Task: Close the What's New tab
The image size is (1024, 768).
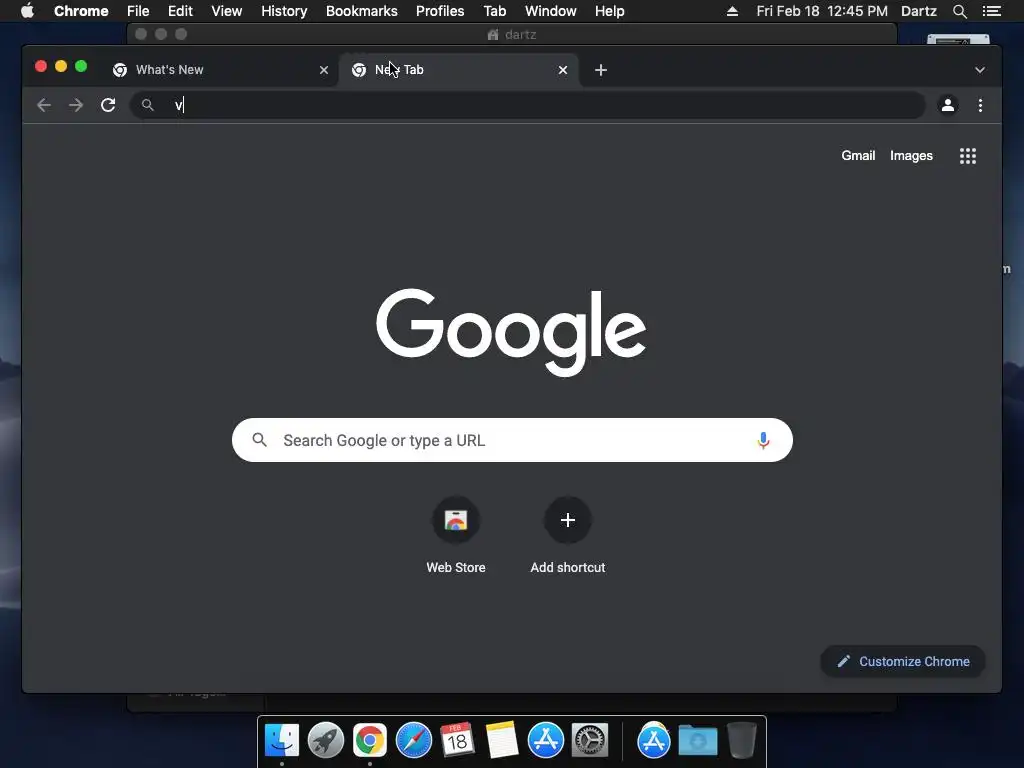Action: pos(324,70)
